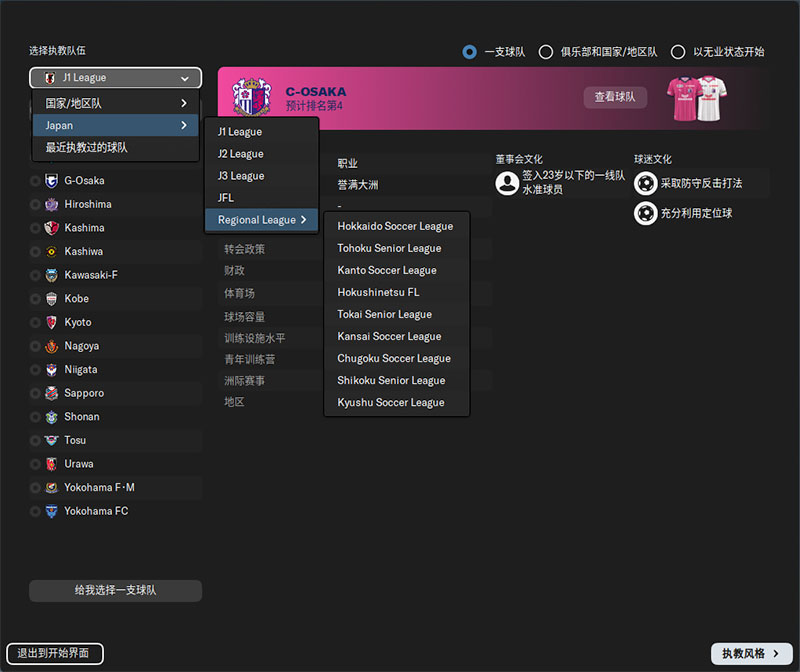Click the C-Osaka crest in the banner
This screenshot has height=672, width=800.
251,97
